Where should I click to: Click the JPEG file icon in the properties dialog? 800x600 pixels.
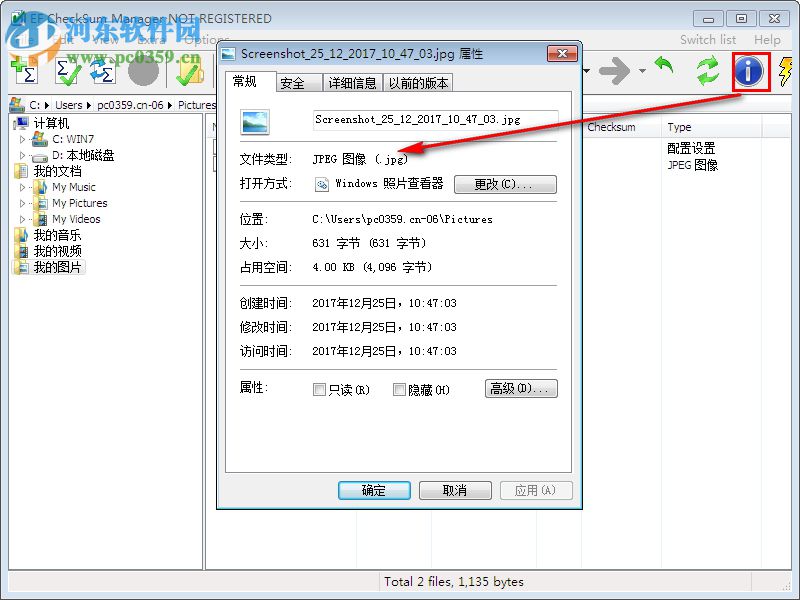click(255, 121)
